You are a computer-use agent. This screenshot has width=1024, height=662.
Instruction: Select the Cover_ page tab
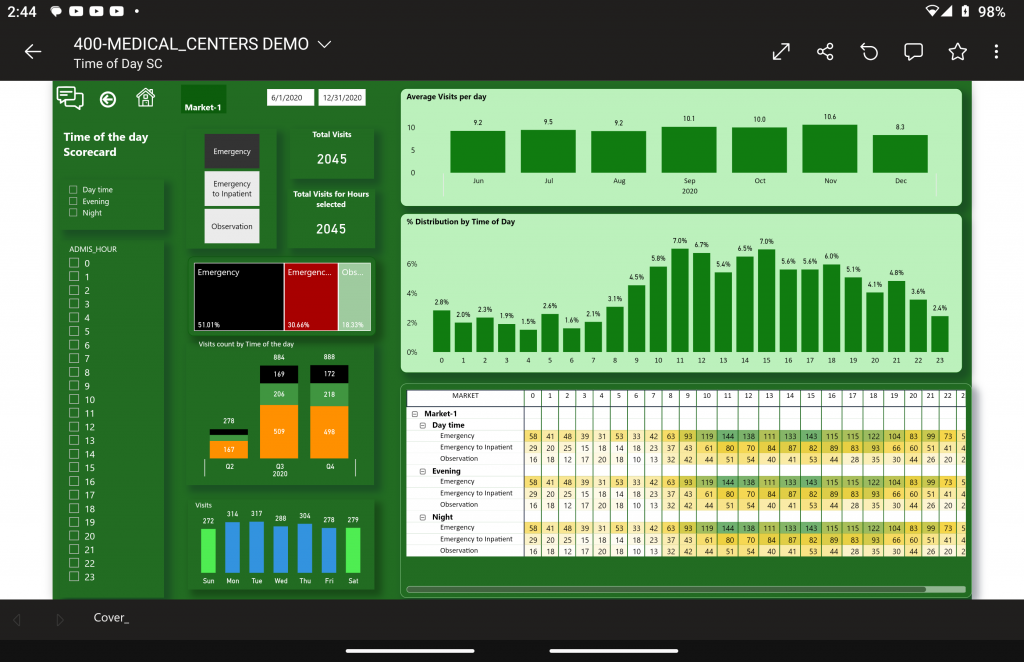(x=111, y=618)
